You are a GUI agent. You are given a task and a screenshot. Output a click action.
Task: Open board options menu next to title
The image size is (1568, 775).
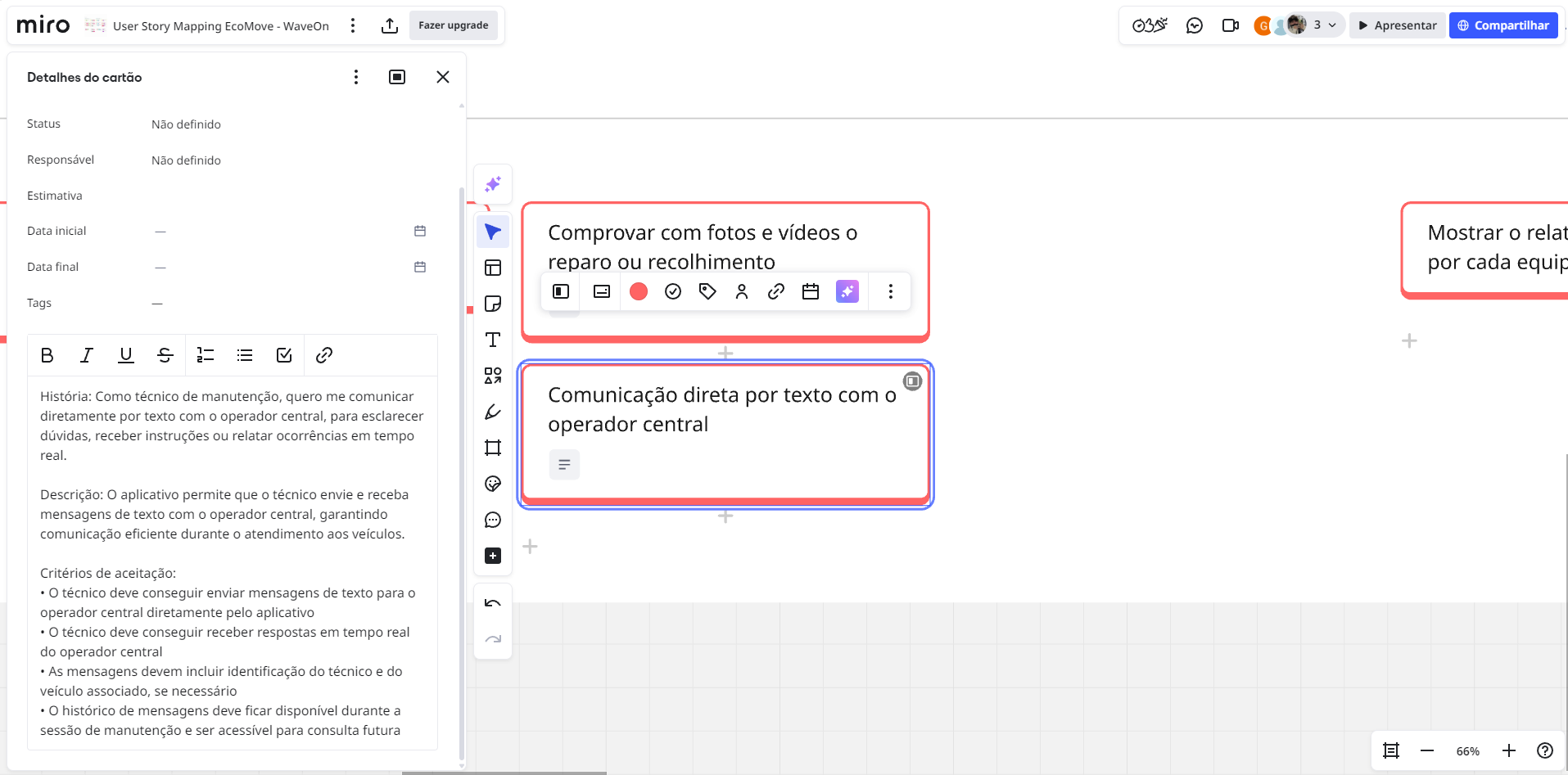coord(353,25)
